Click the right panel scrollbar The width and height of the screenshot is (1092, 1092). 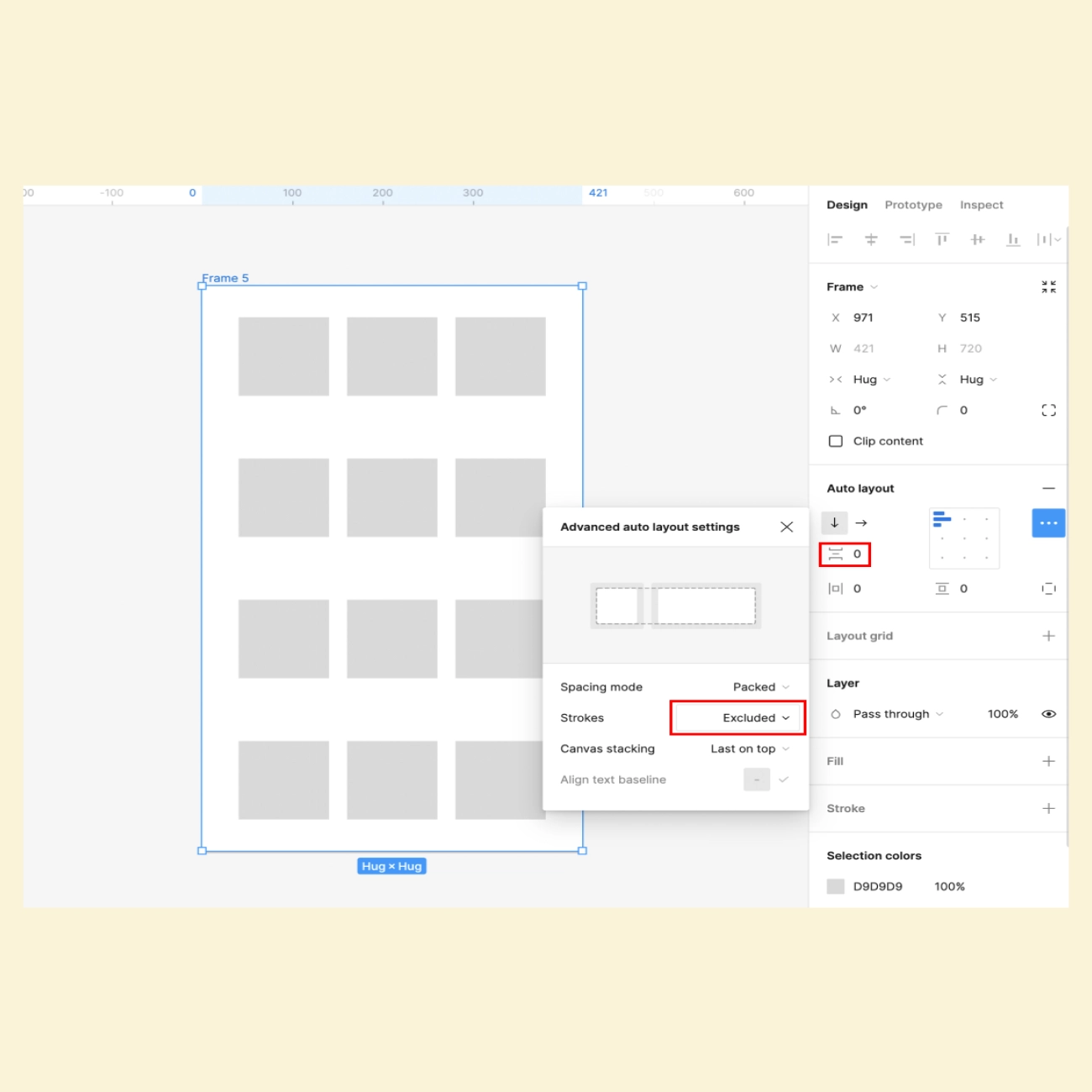[1067, 538]
